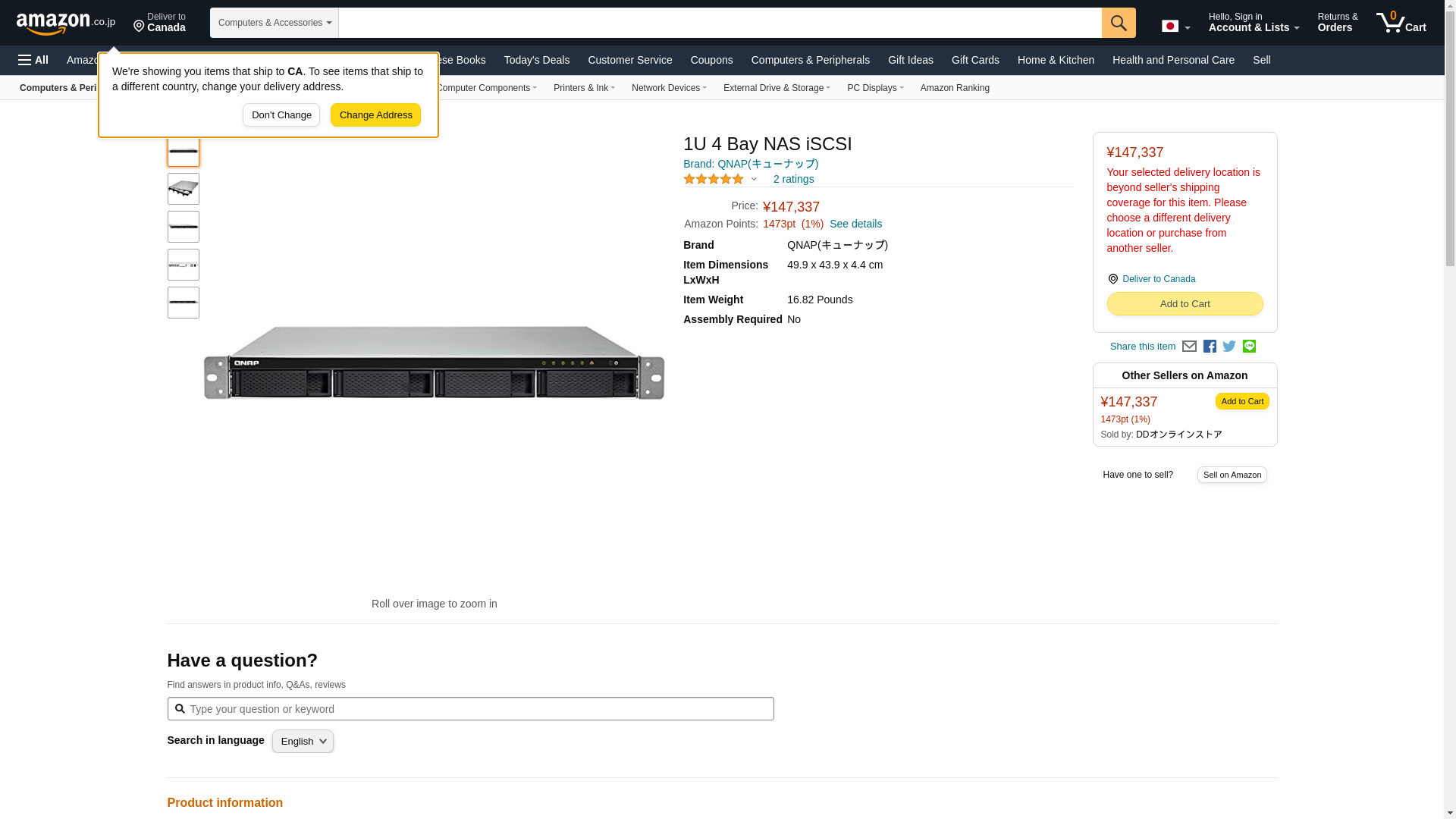The image size is (1456, 819).
Task: Share item via email icon
Action: 1189,347
